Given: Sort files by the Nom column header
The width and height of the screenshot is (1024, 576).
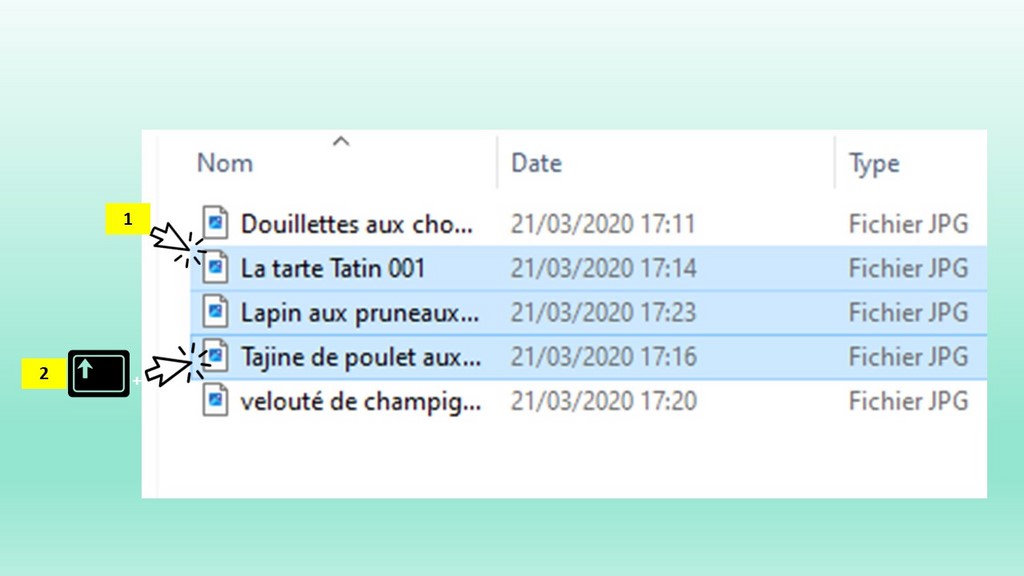Looking at the screenshot, I should tap(225, 163).
